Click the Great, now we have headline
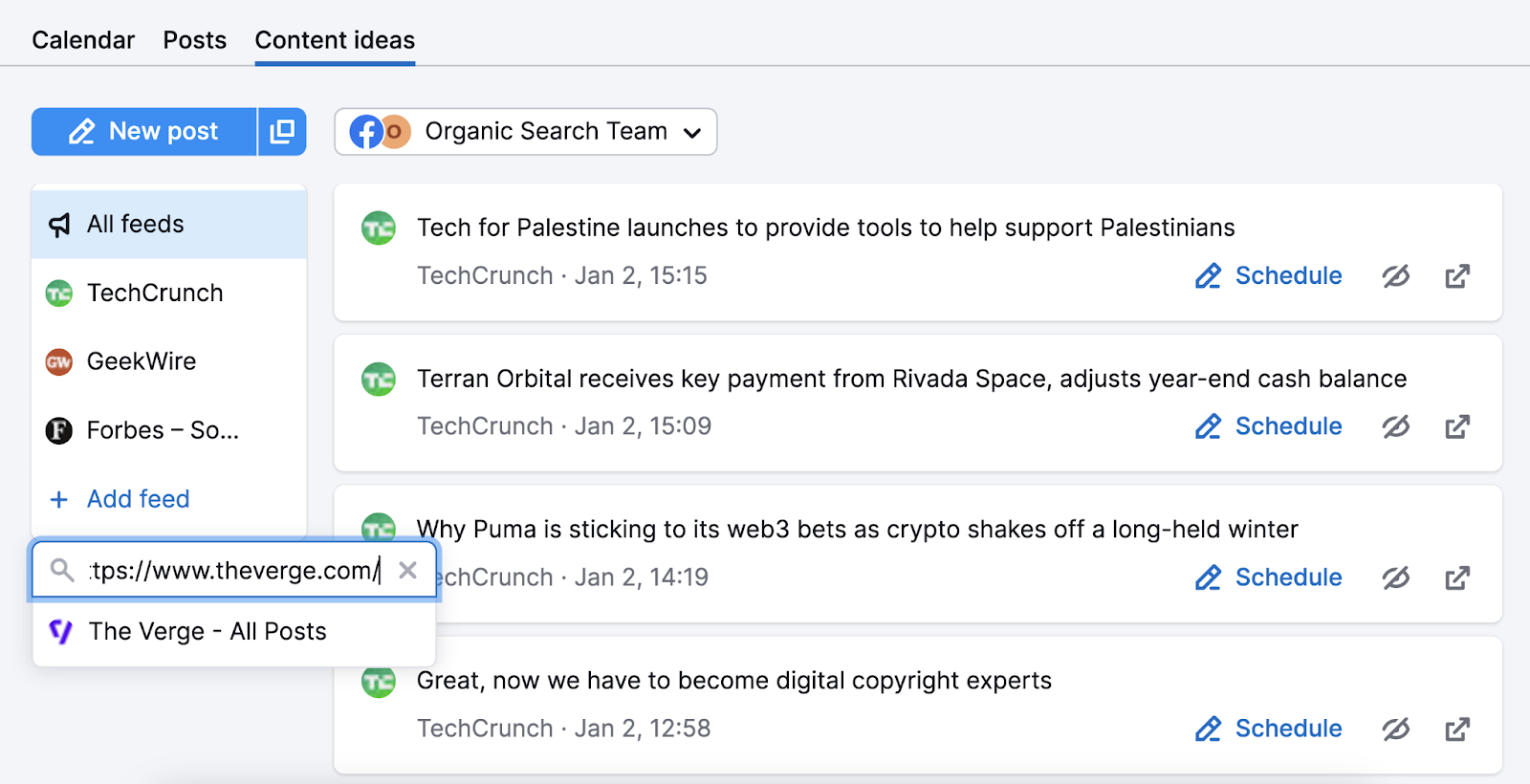Screen dimensions: 1530x784 tap(734, 681)
